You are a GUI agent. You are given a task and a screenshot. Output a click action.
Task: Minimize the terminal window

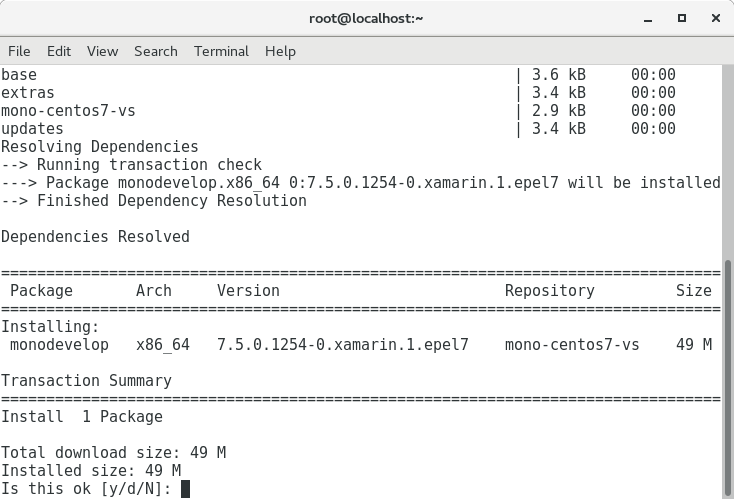(x=648, y=19)
